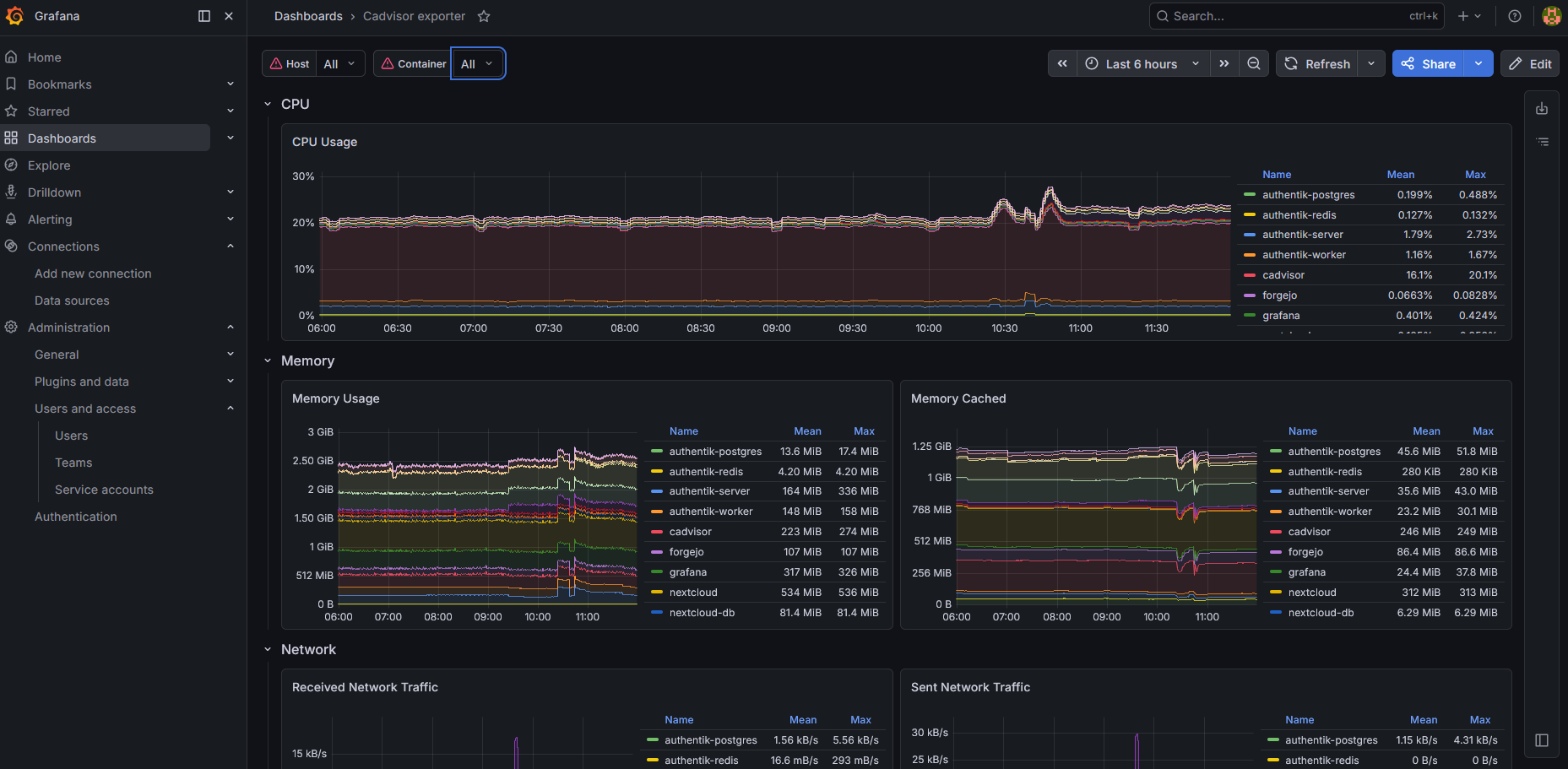
Task: Click the Container variable warning icon
Action: coord(388,63)
